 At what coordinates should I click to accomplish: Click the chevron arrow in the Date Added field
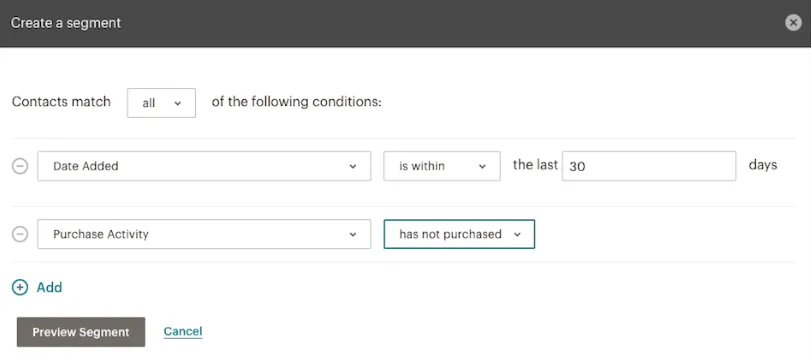353,167
